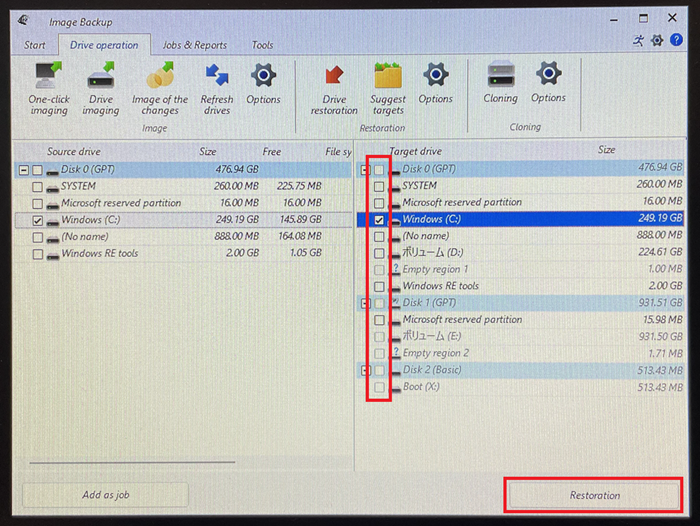This screenshot has height=526, width=700.
Task: Click the source list horizontal scrollbar
Action: (x=132, y=462)
